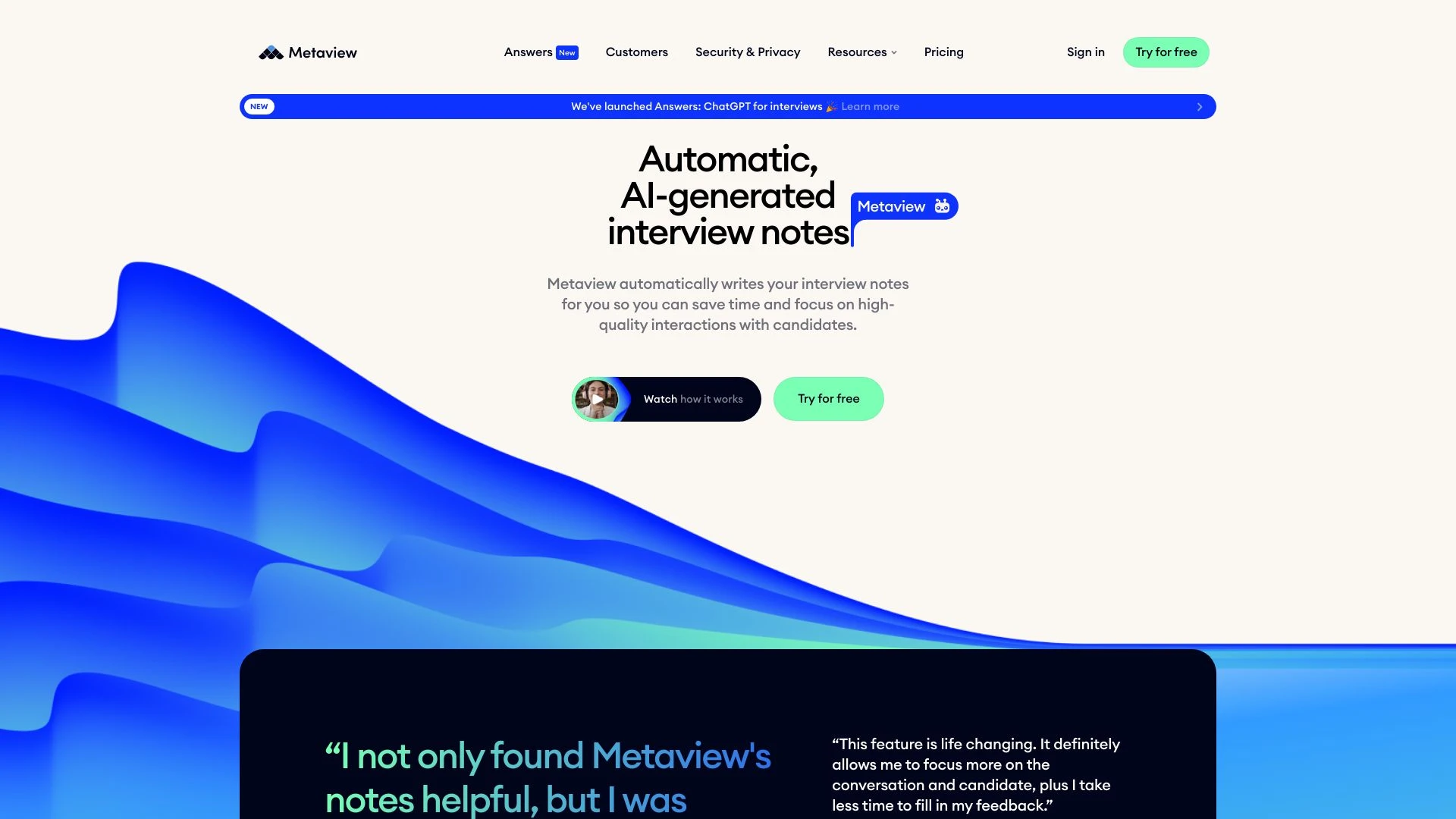Viewport: 1456px width, 819px height.
Task: Click the play button on video thumbnail
Action: point(596,398)
